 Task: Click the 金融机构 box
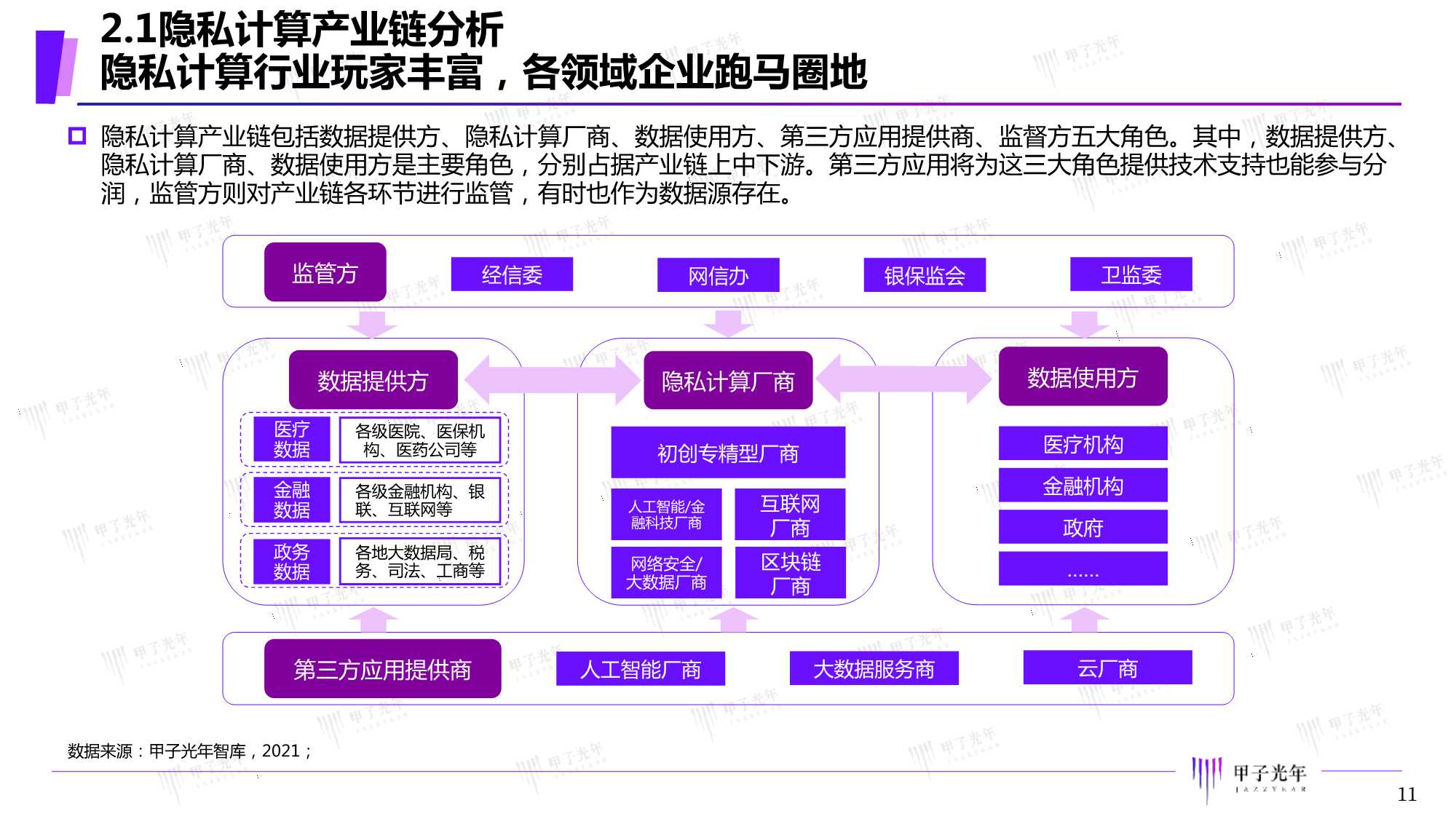point(1083,485)
